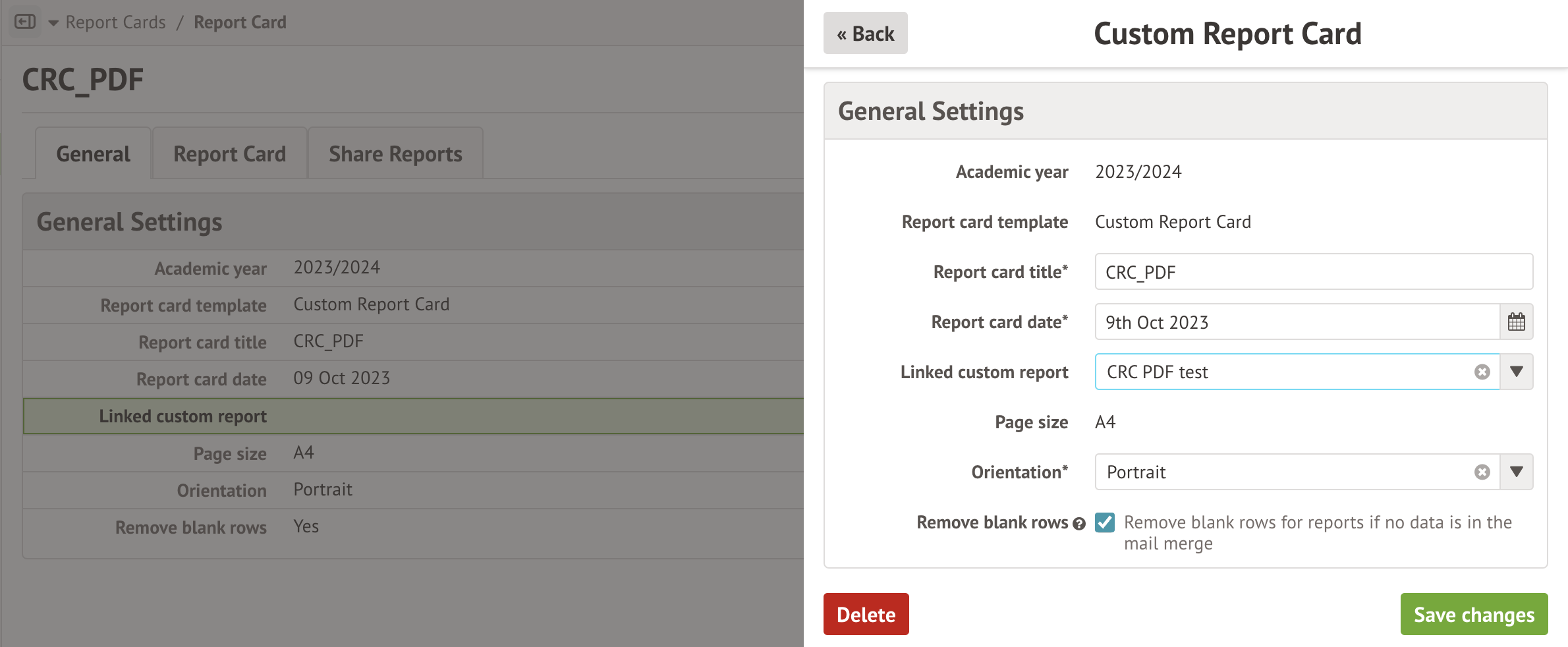Clear the Orientation selection
Screen dimensions: 1568x647
pyautogui.click(x=1482, y=472)
